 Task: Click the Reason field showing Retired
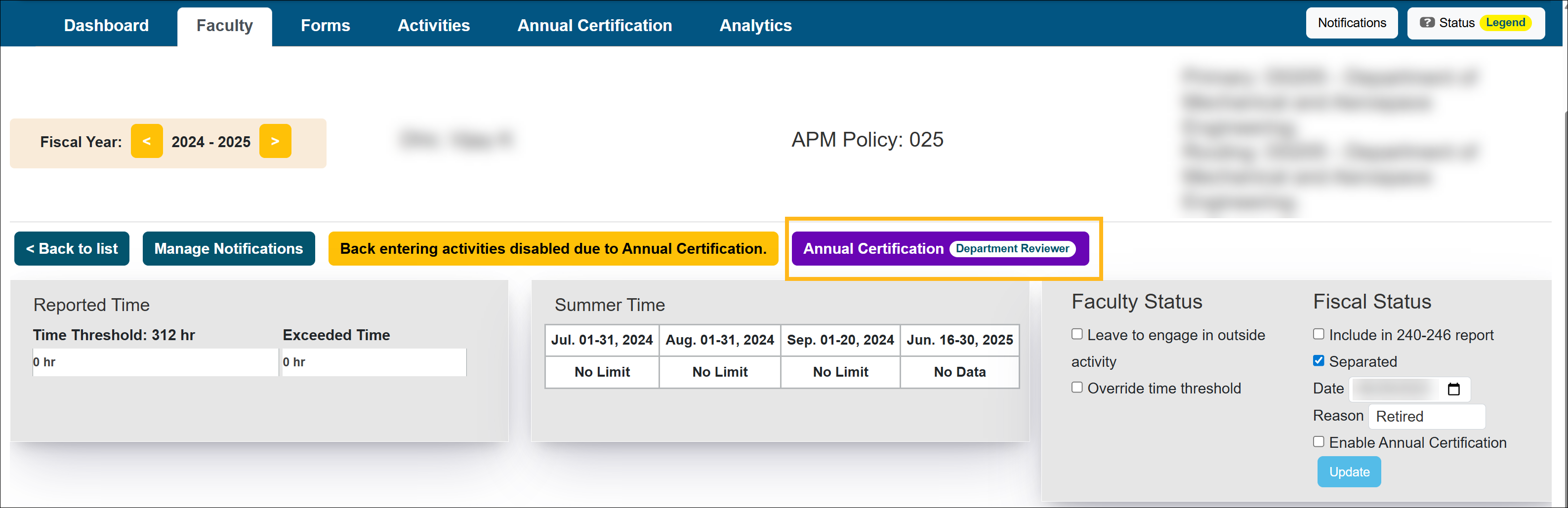[x=1427, y=416]
